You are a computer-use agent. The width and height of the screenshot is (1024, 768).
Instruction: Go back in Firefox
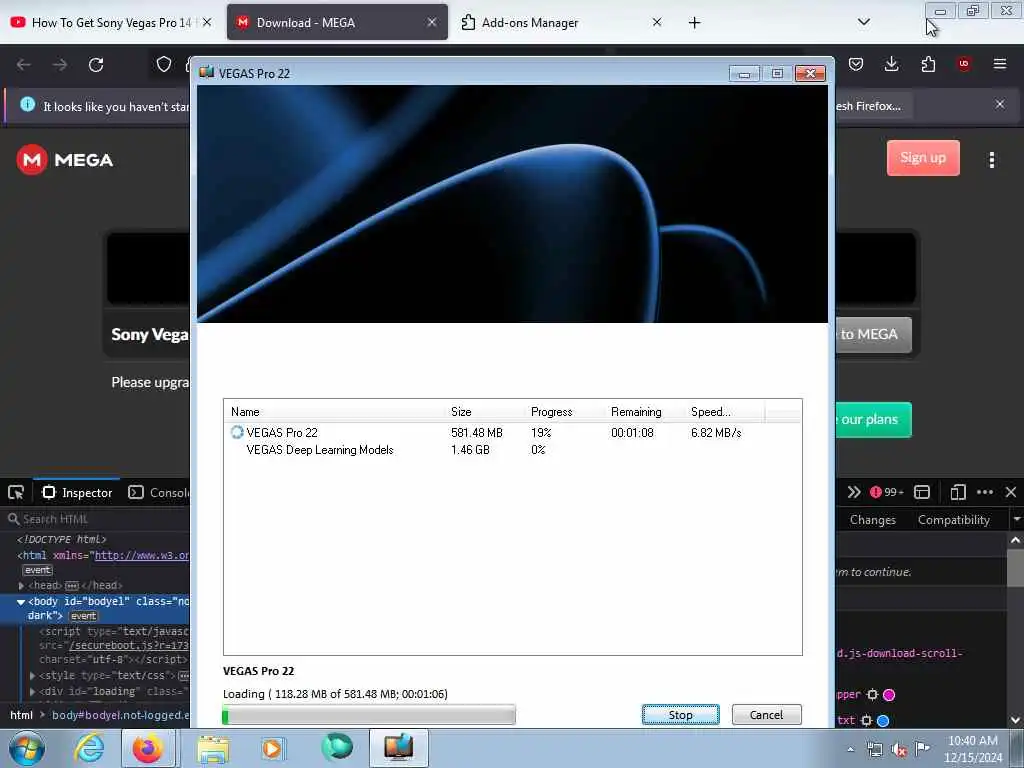click(x=24, y=65)
